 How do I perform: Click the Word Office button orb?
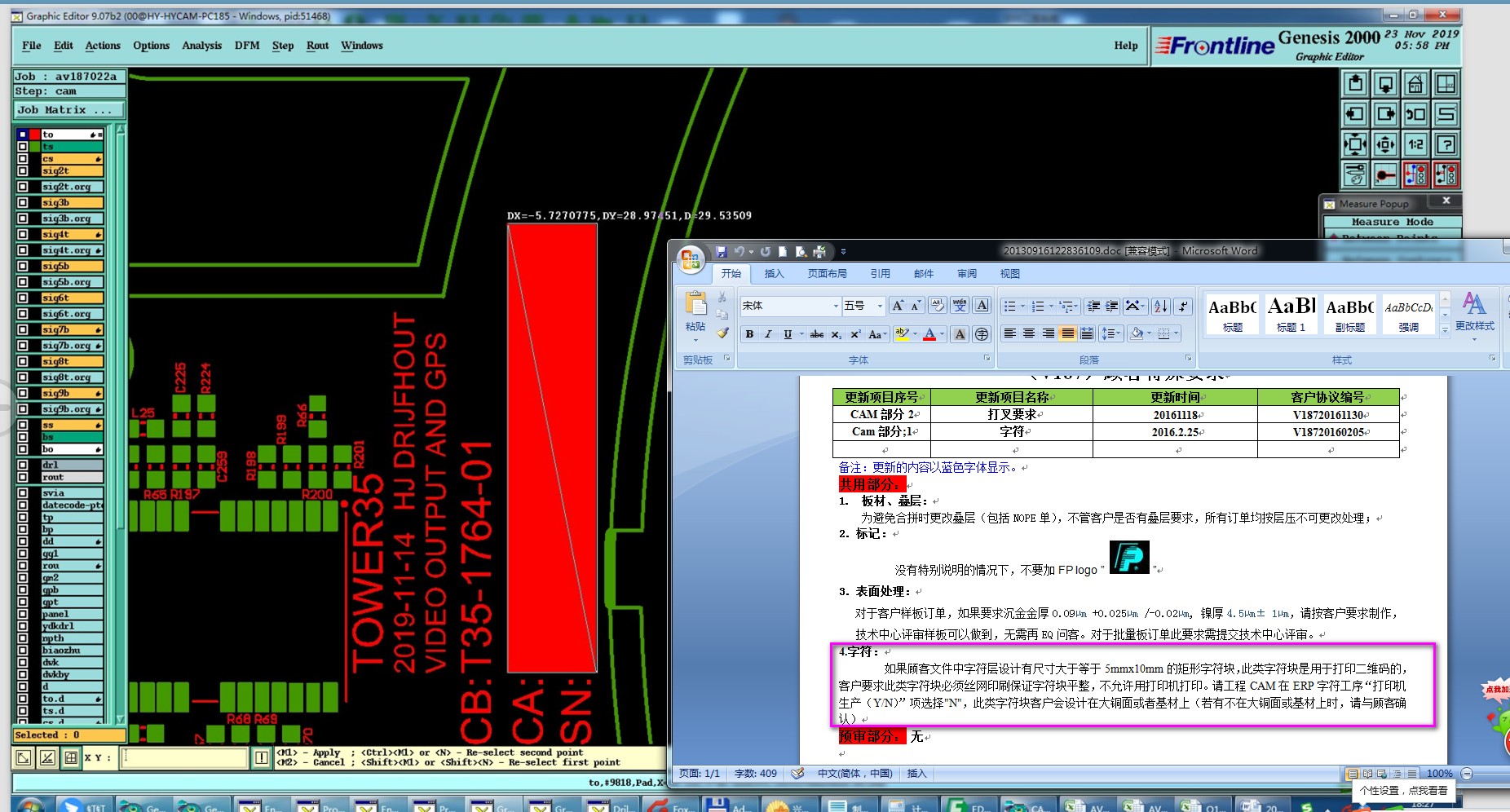click(x=691, y=259)
